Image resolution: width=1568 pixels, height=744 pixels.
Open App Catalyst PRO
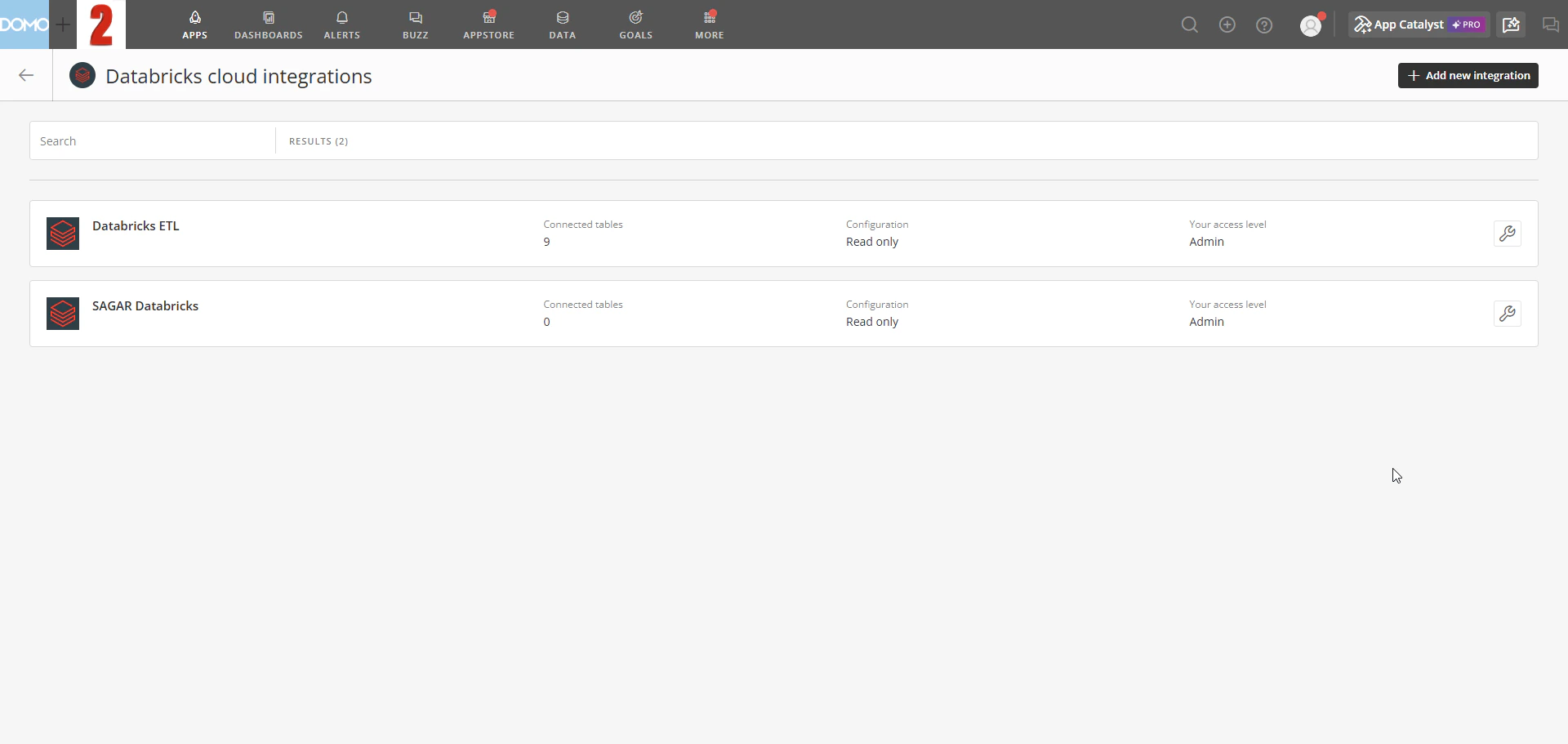1419,25
